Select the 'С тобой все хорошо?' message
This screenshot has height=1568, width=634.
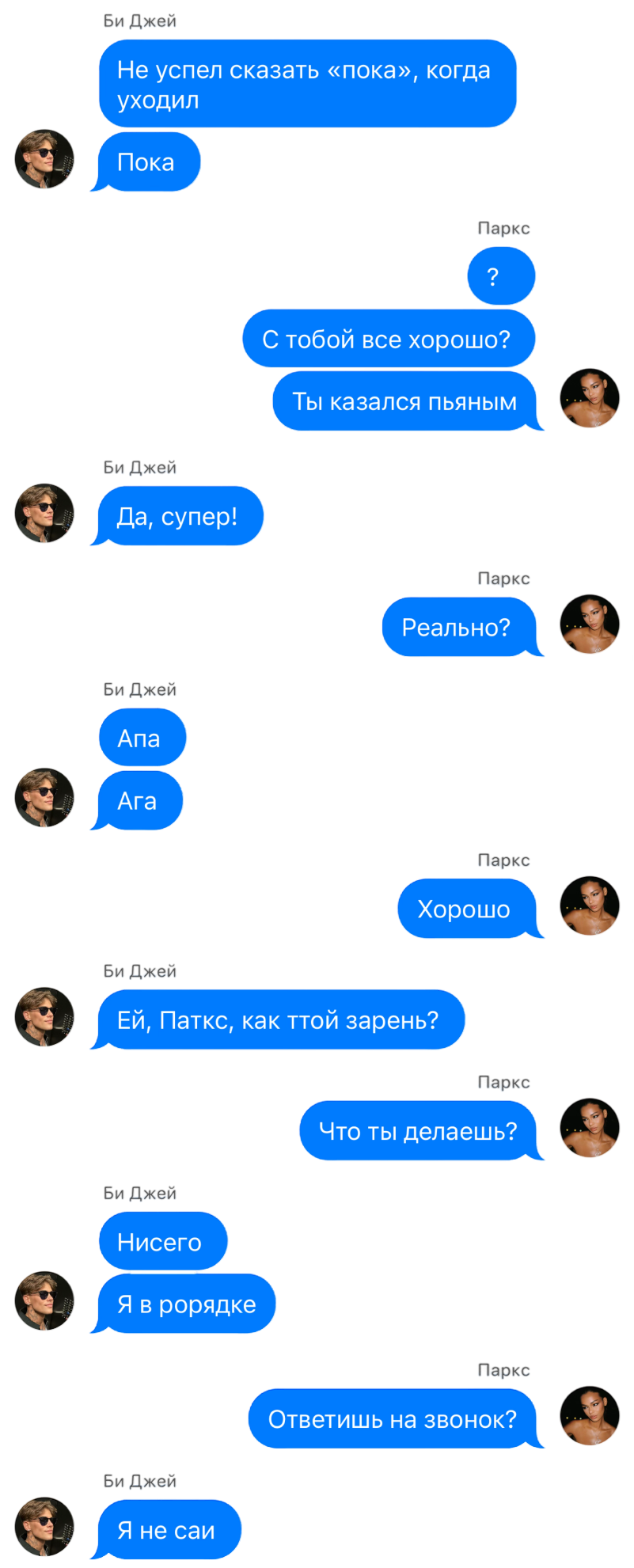[x=389, y=339]
